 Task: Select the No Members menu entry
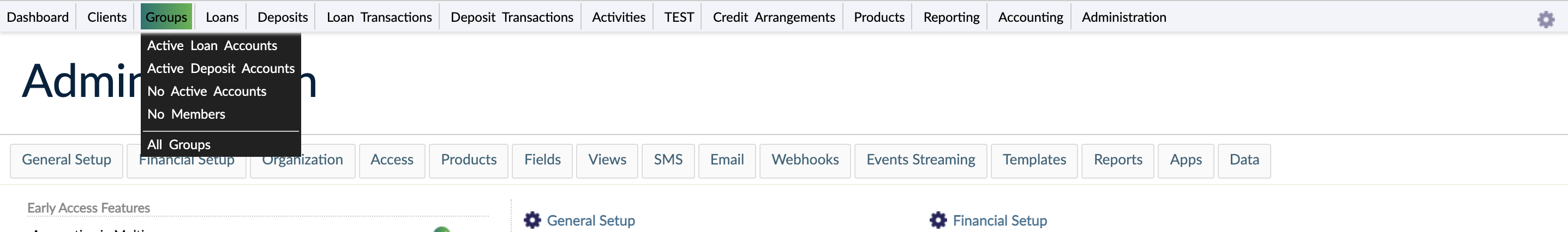[x=185, y=114]
